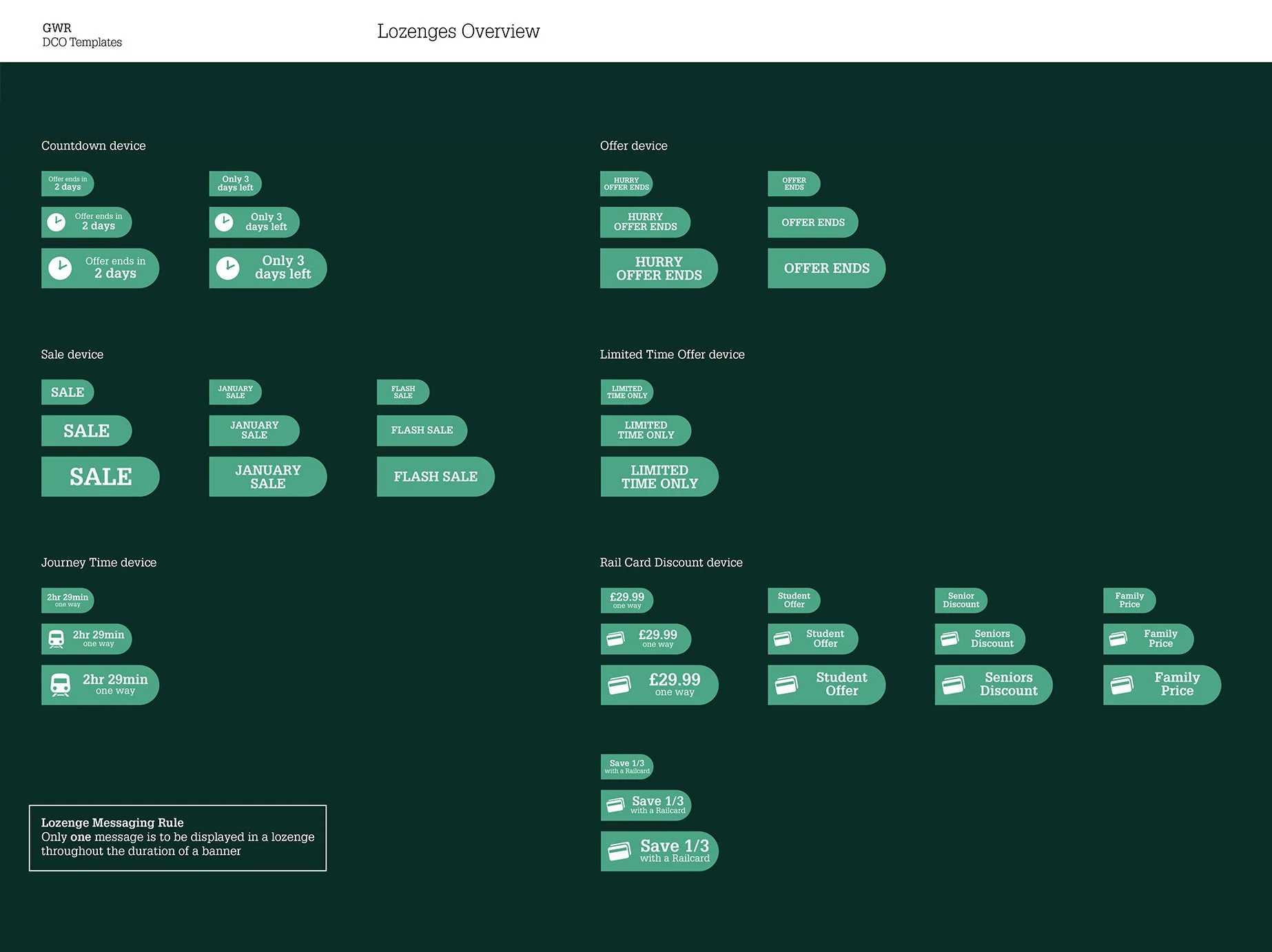The image size is (1272, 952).
Task: Choose the smallest 'HURRY OFFER ENDS' lozenge
Action: 626,183
